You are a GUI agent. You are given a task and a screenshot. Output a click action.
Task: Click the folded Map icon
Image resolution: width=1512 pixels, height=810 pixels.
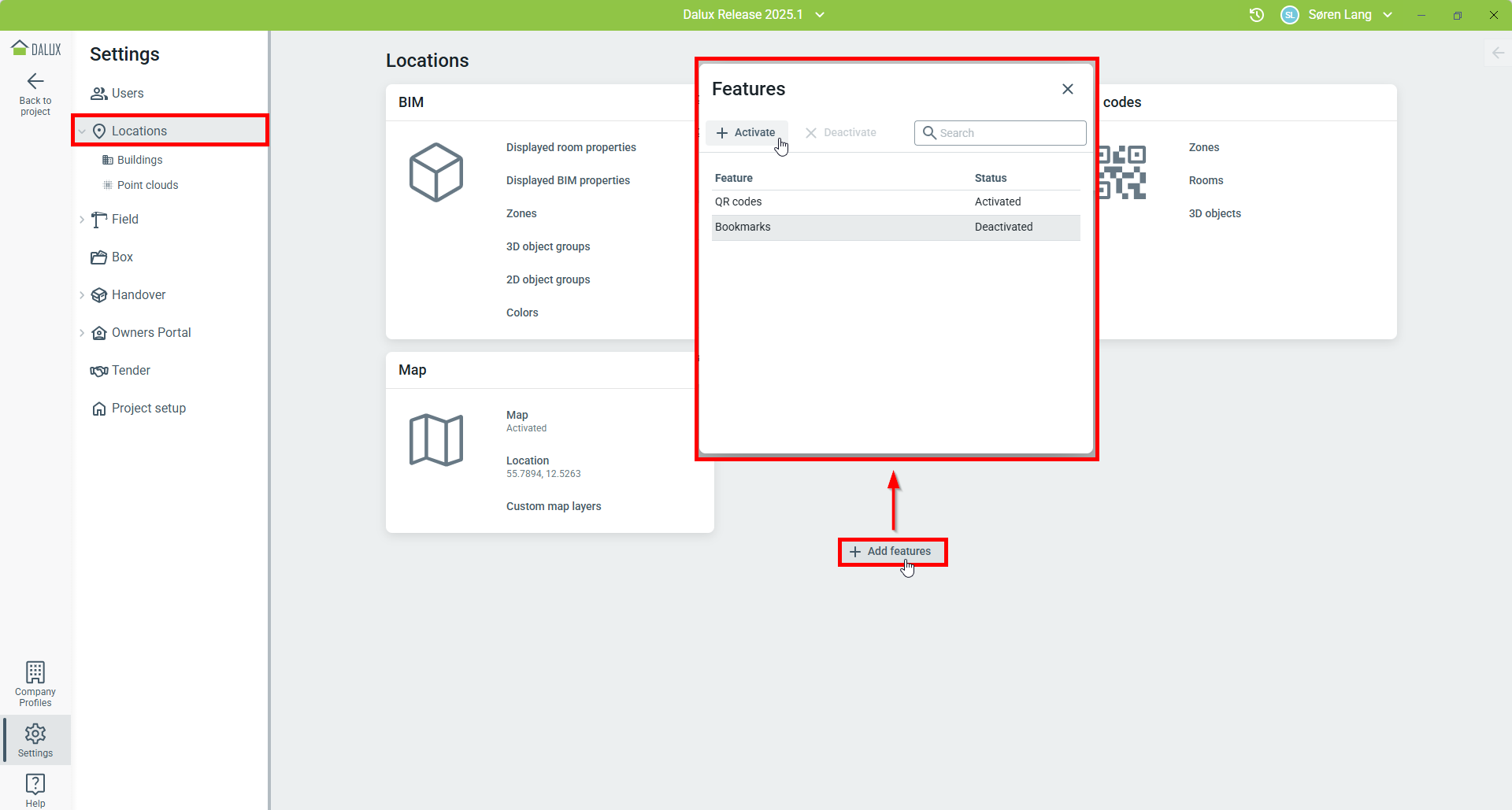point(435,440)
